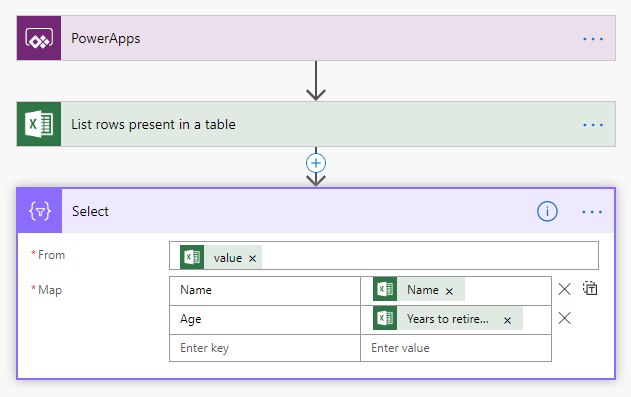Image resolution: width=631 pixels, height=397 pixels.
Task: Remove the value token from From field
Action: coord(252,258)
